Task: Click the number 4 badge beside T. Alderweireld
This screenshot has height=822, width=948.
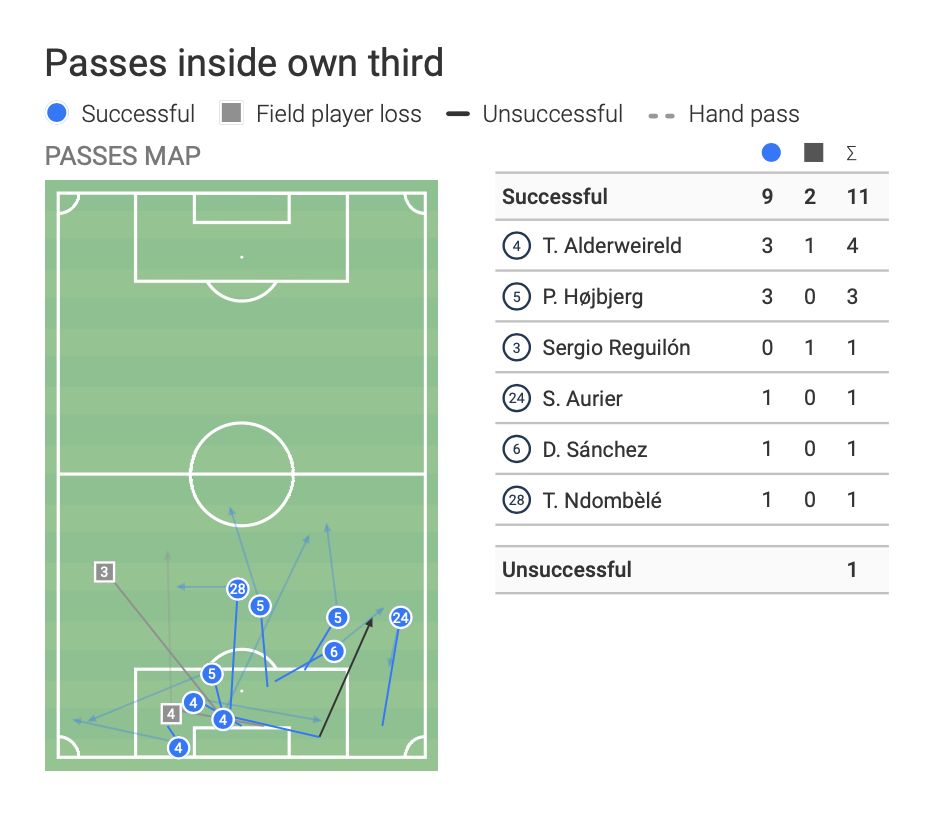Action: pos(516,246)
